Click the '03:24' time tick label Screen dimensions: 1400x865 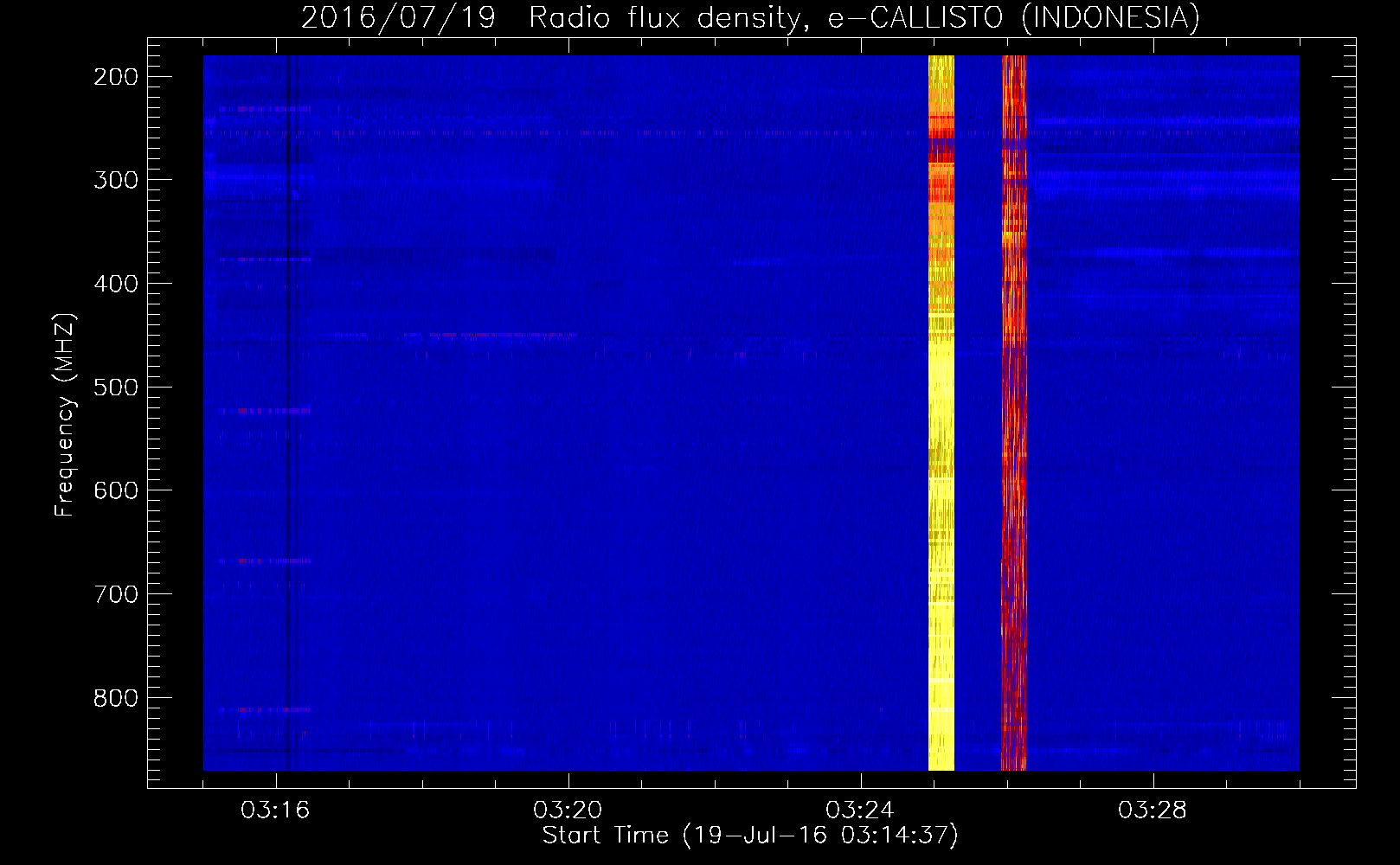[x=860, y=811]
